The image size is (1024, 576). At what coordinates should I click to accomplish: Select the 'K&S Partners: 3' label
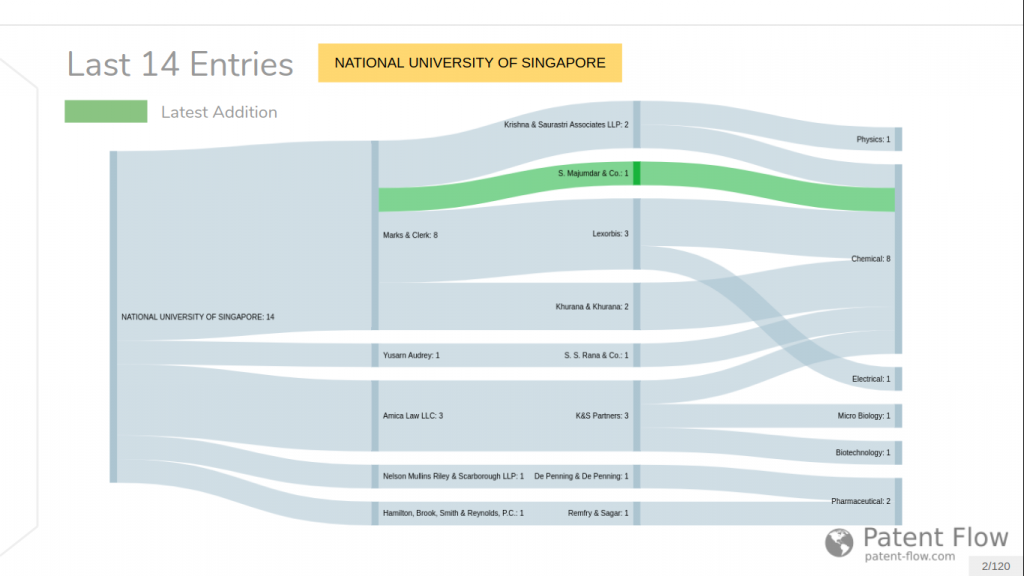coord(602,415)
